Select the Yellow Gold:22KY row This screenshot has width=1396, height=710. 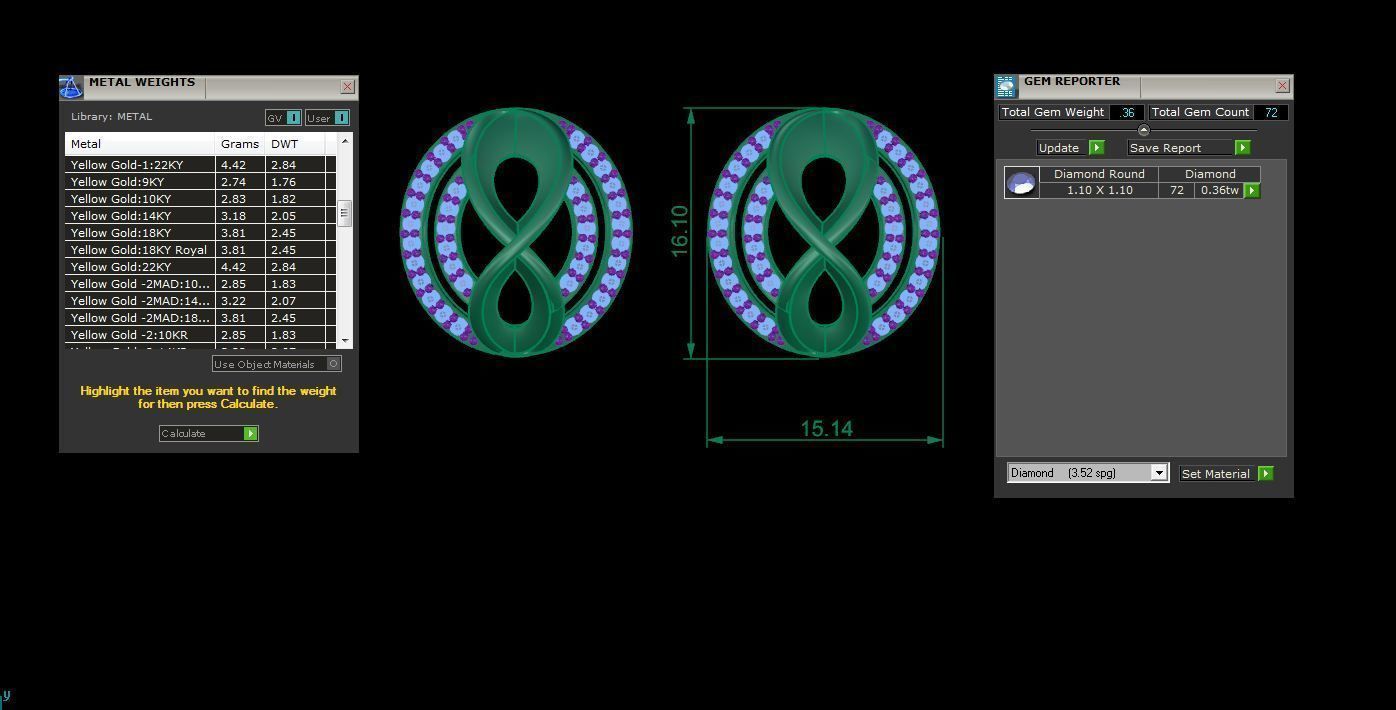click(200, 267)
